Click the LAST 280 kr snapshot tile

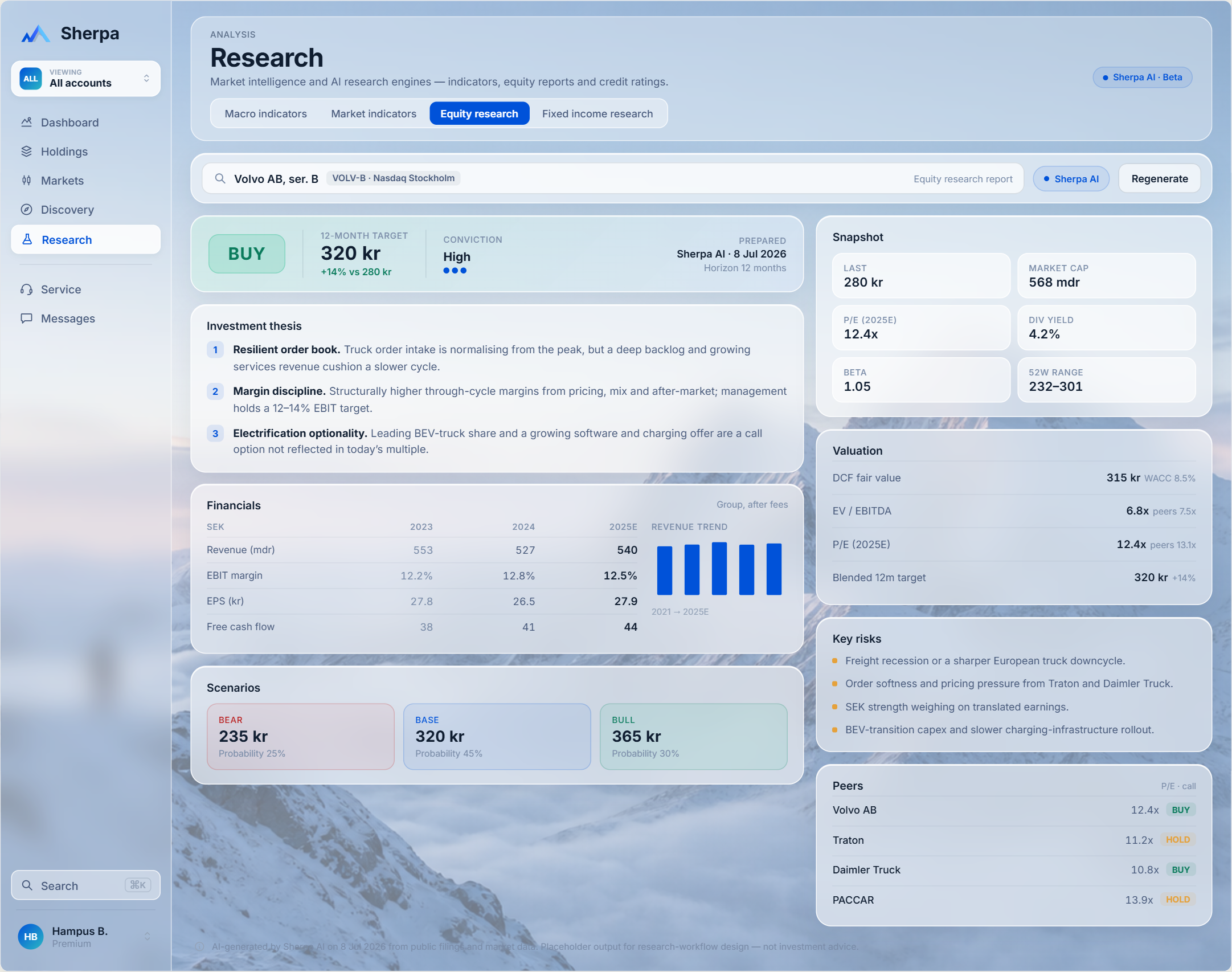pyautogui.click(x=921, y=276)
